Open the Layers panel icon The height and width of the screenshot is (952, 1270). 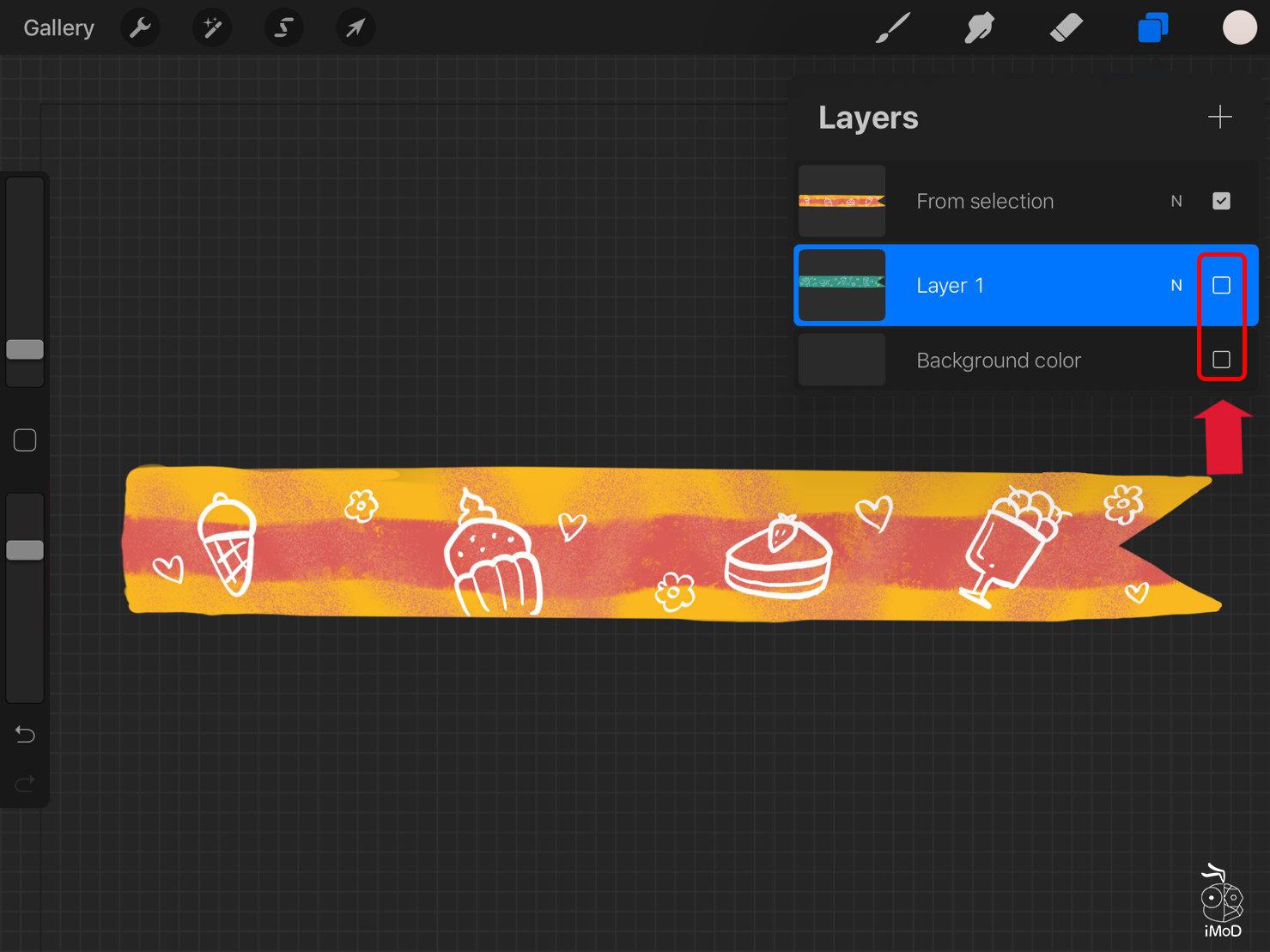click(x=1152, y=27)
